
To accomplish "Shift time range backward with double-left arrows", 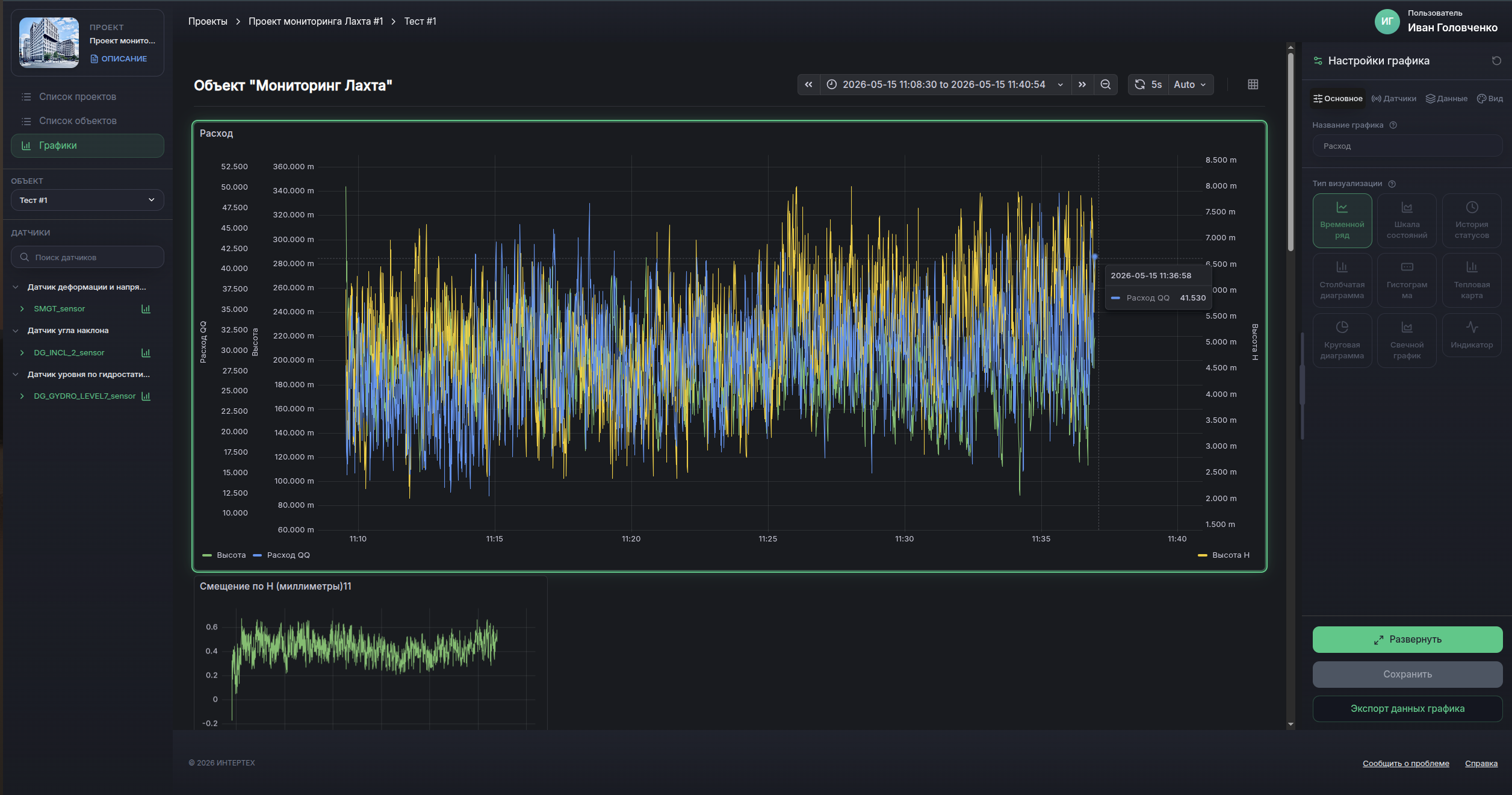I will tap(808, 85).
